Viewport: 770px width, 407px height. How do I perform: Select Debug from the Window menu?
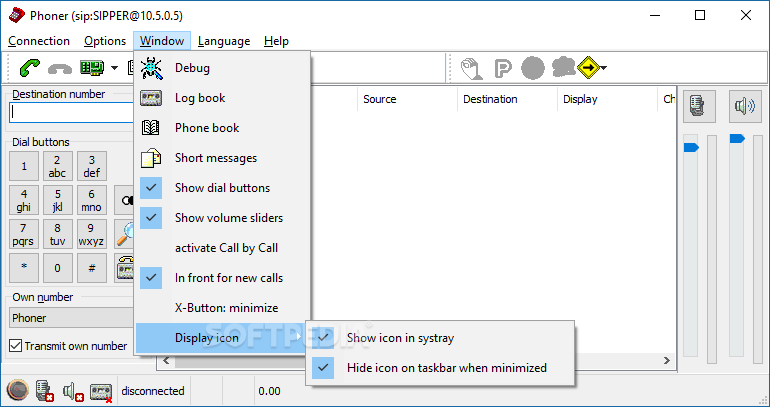point(222,68)
